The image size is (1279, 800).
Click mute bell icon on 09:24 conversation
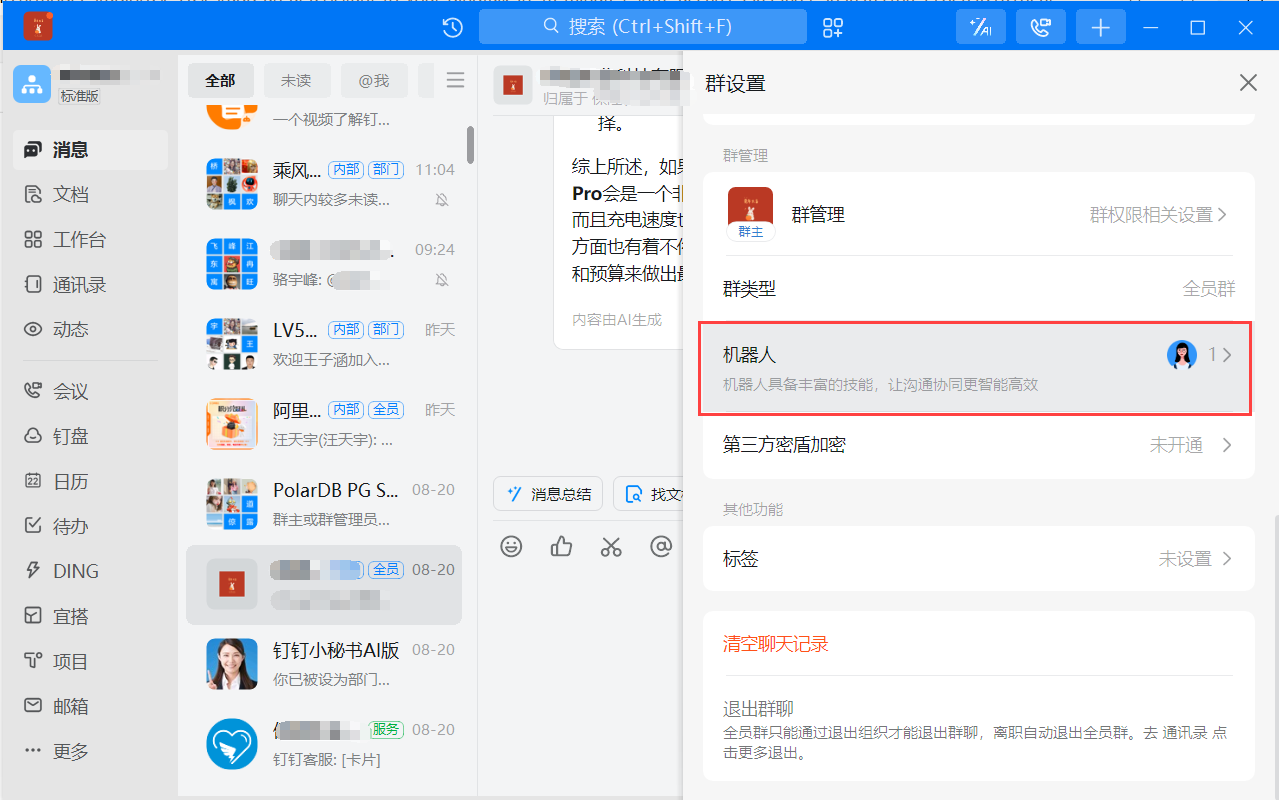click(x=442, y=280)
